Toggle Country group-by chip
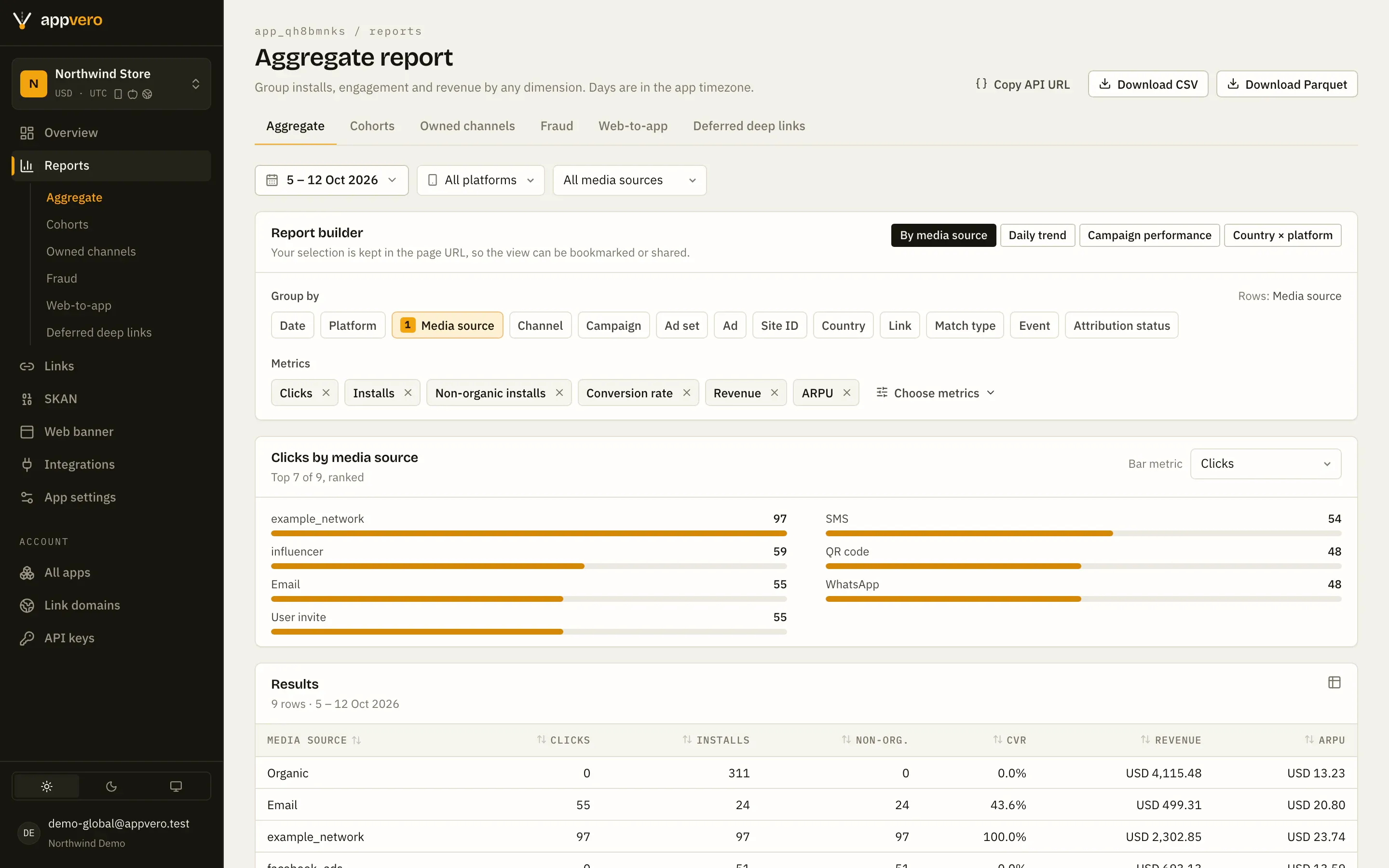Image resolution: width=1389 pixels, height=868 pixels. tap(843, 325)
